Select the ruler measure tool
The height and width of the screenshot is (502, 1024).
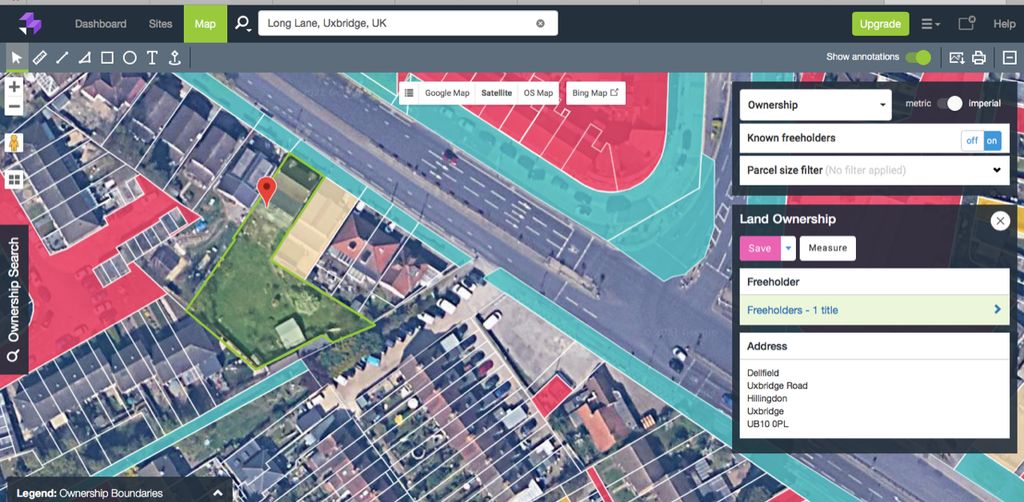pyautogui.click(x=39, y=58)
